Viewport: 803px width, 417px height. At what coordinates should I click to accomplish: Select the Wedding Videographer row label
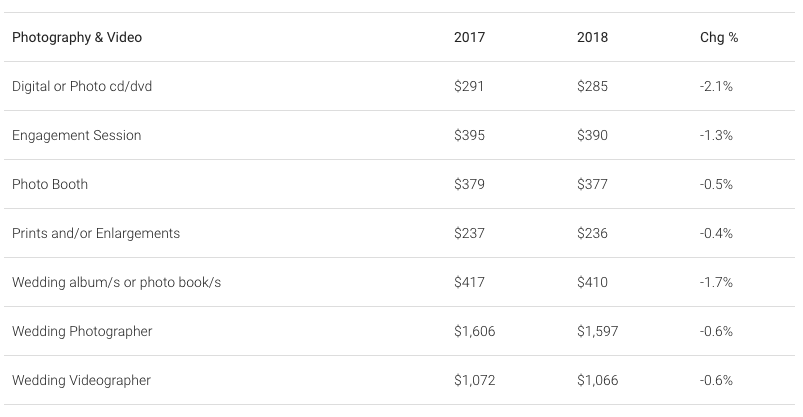[x=81, y=381]
